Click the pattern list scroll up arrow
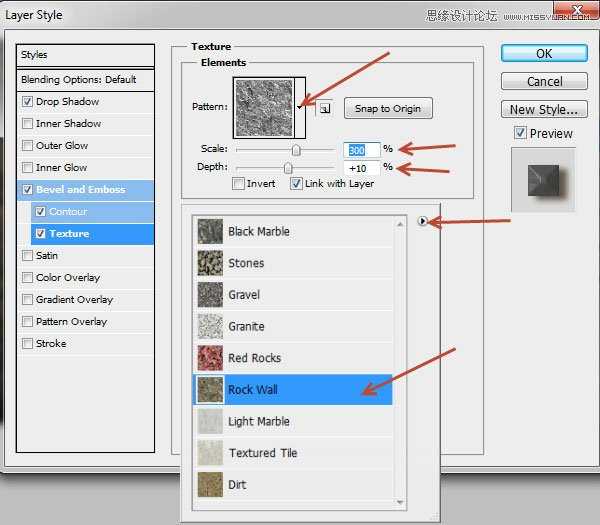 point(400,224)
